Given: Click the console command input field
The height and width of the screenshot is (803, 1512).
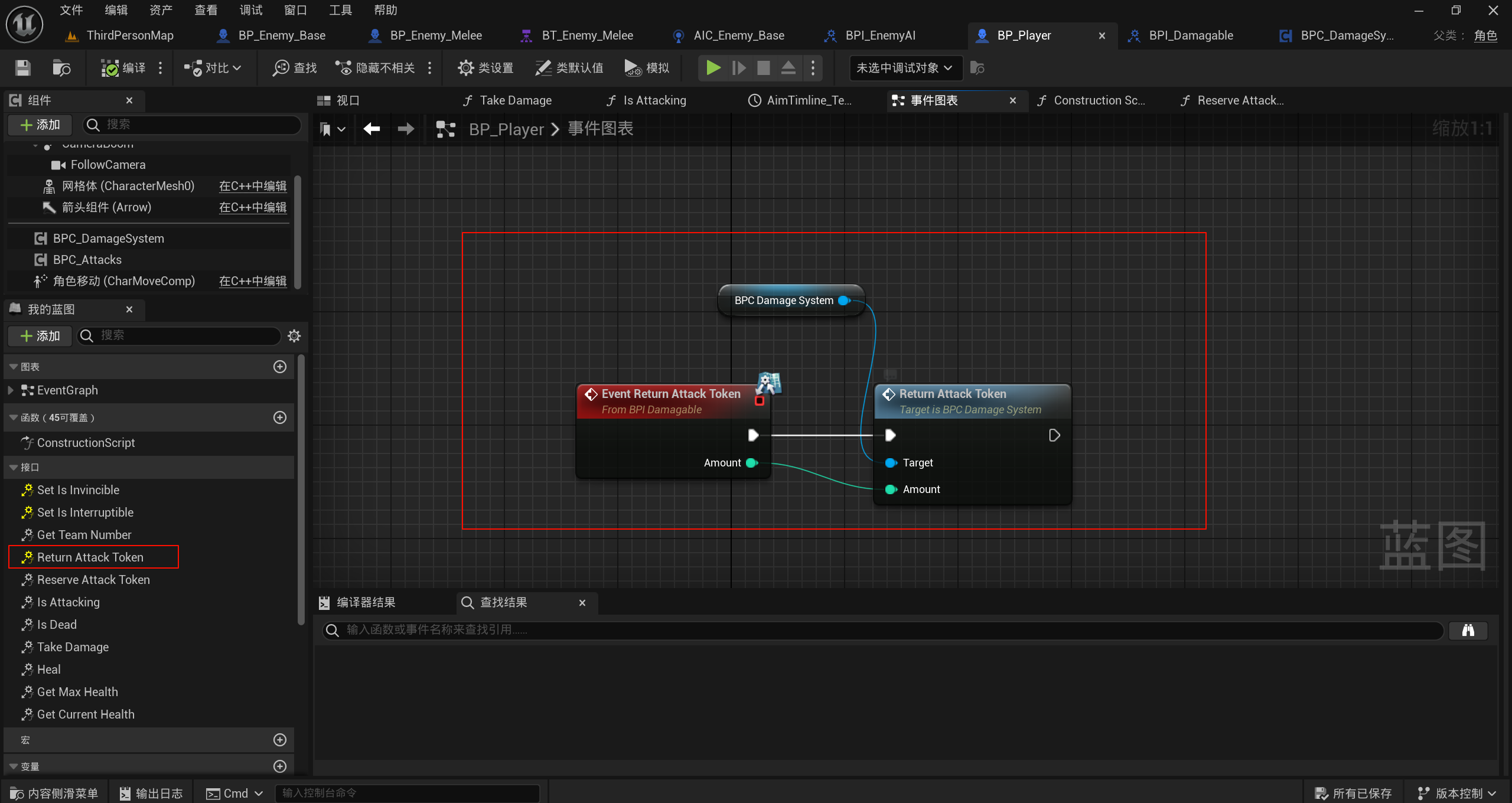Looking at the screenshot, I should [408, 793].
